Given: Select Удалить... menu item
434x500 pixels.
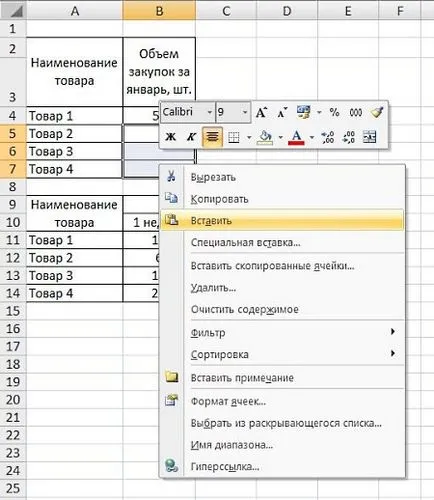Looking at the screenshot, I should [x=282, y=288].
